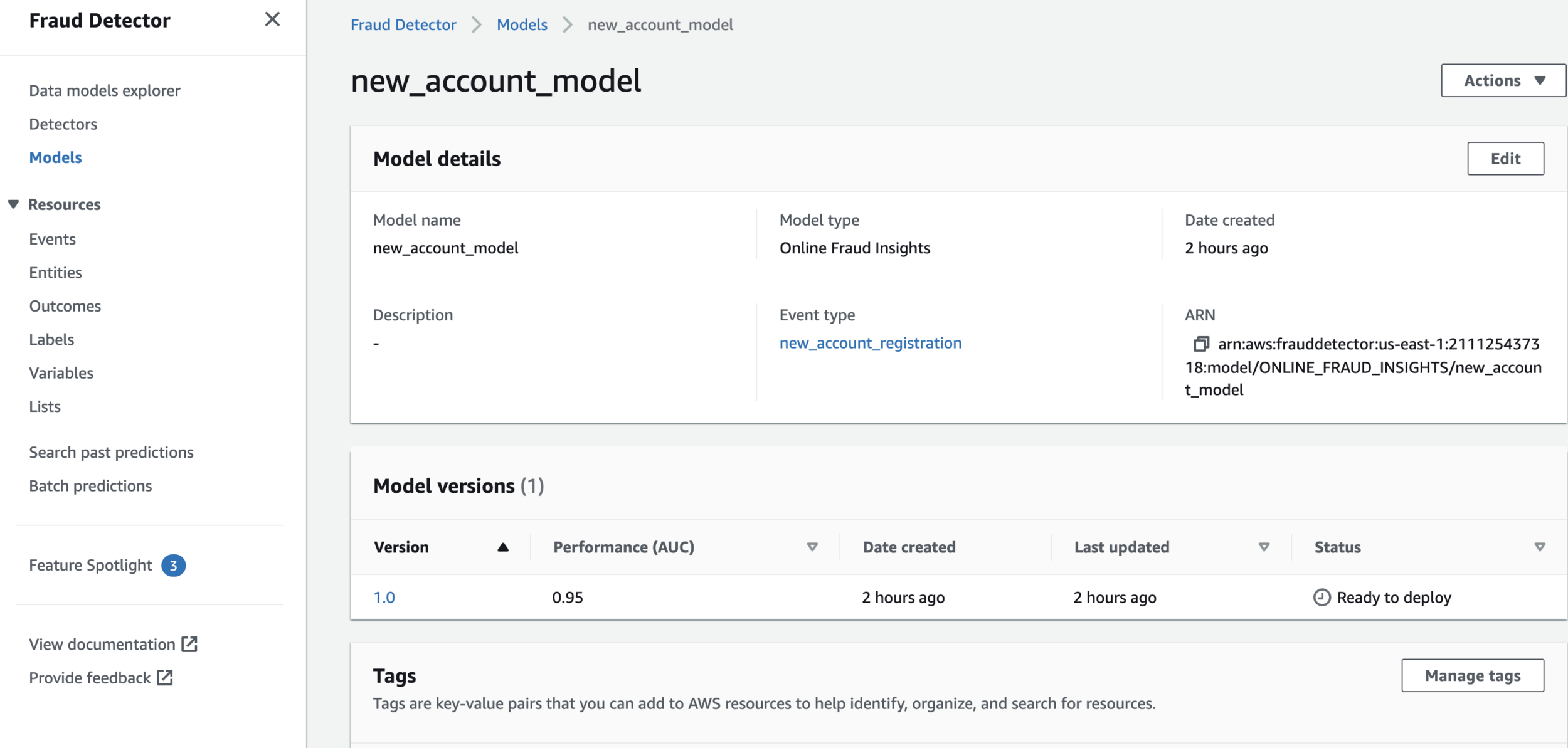Select Variables under Resources

coord(61,373)
